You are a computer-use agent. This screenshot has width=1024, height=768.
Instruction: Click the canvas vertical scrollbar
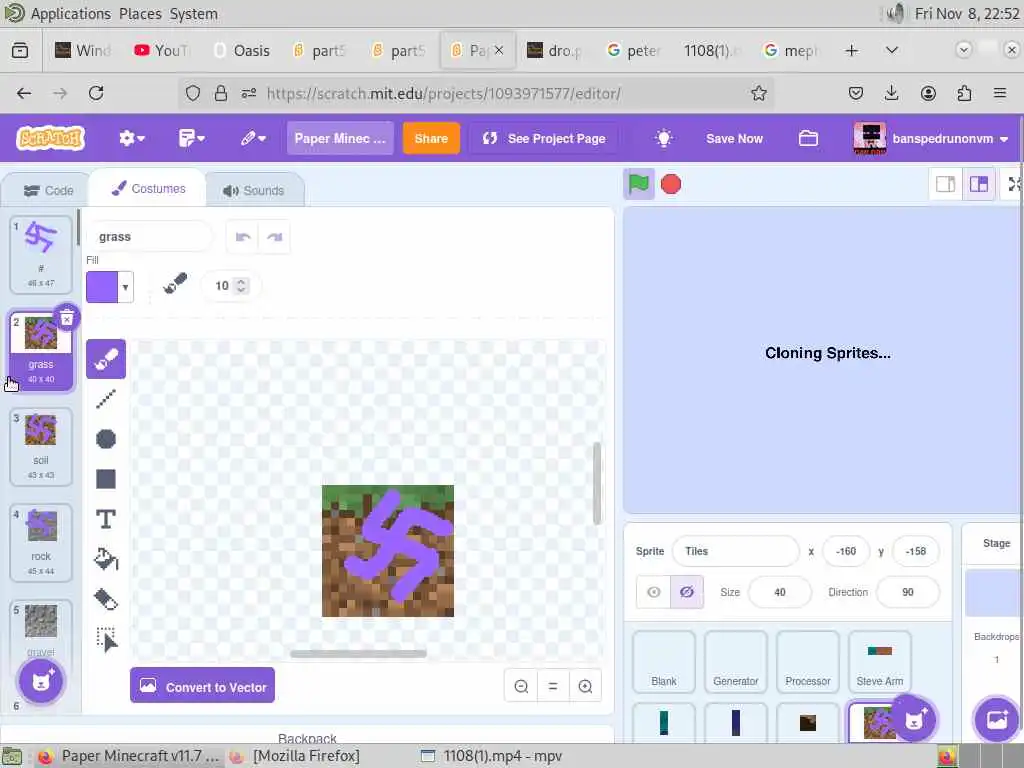coord(596,483)
